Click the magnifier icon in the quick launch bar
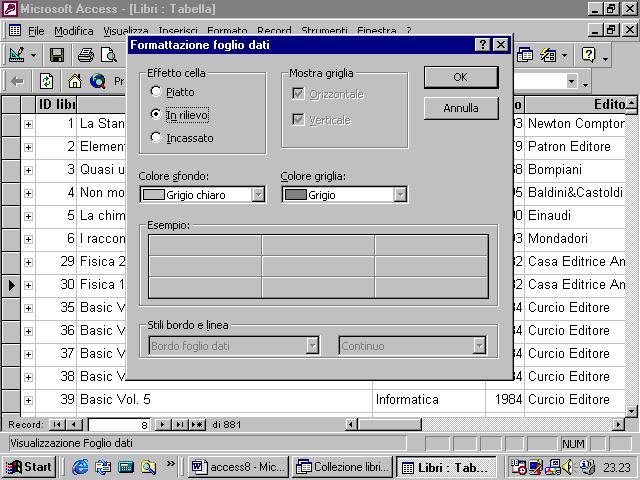This screenshot has height=480, width=640. point(148,467)
